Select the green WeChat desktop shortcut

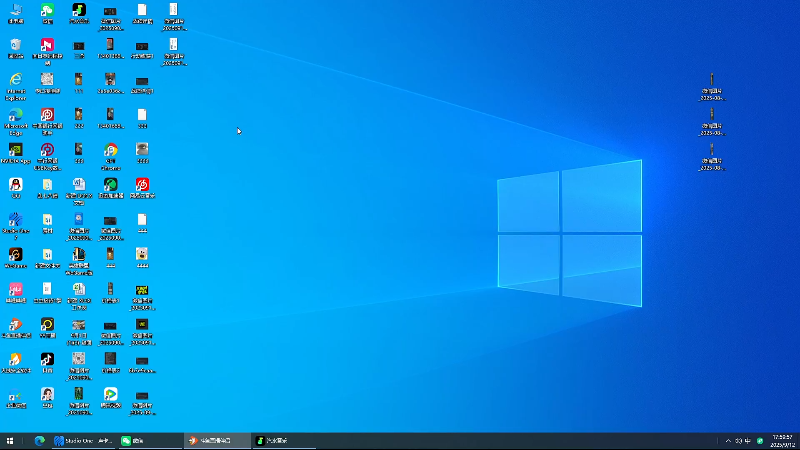click(47, 14)
